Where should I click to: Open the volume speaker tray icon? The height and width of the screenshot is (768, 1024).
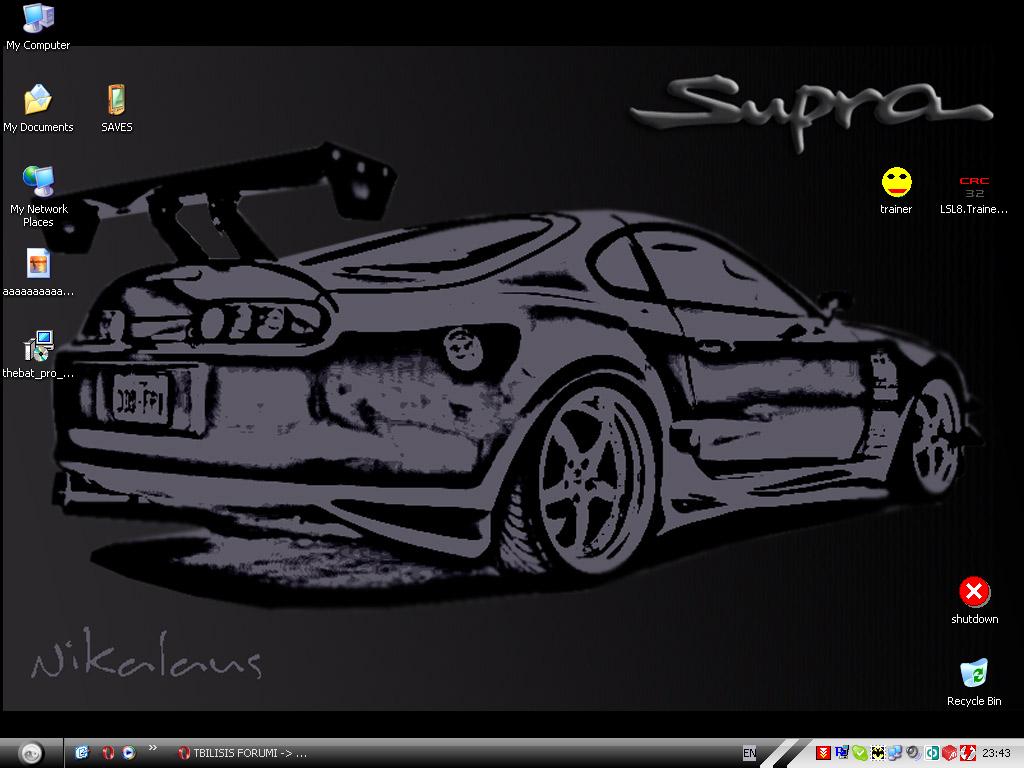coord(913,753)
